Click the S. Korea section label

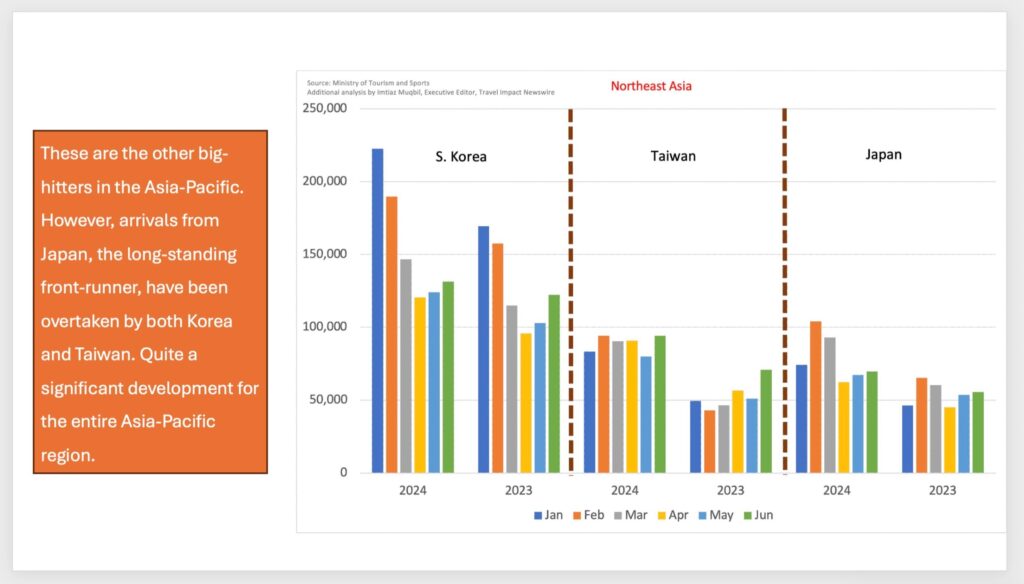460,157
